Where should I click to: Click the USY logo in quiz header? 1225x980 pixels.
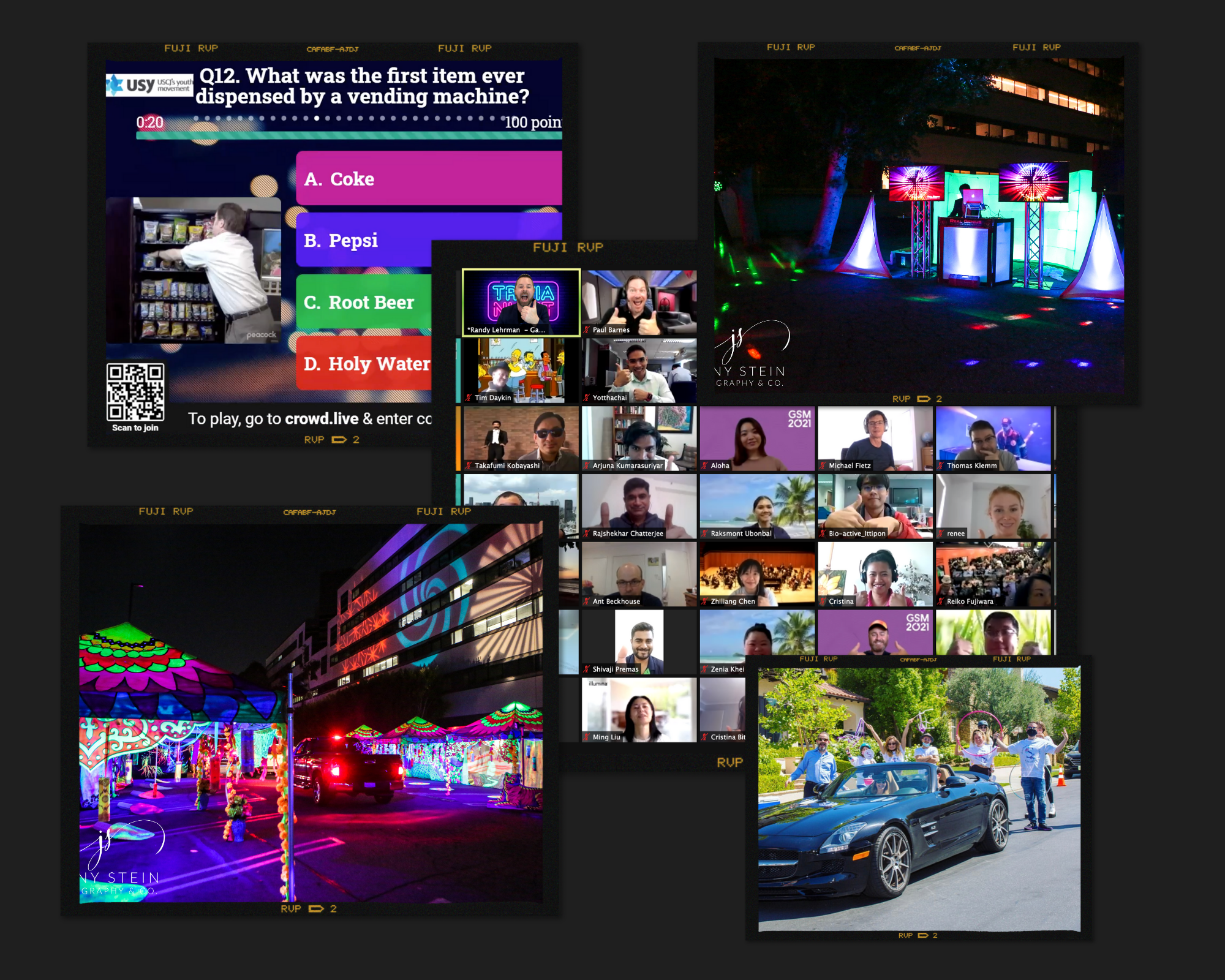coord(149,85)
